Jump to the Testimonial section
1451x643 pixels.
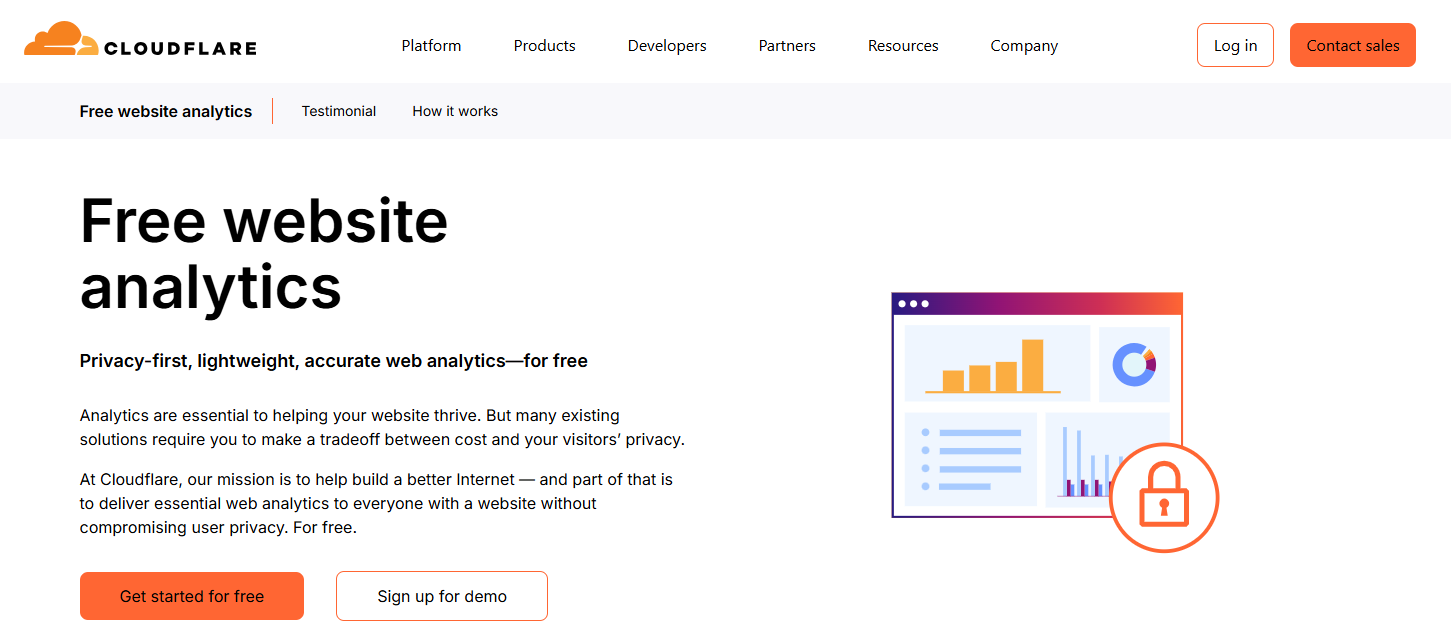point(339,111)
